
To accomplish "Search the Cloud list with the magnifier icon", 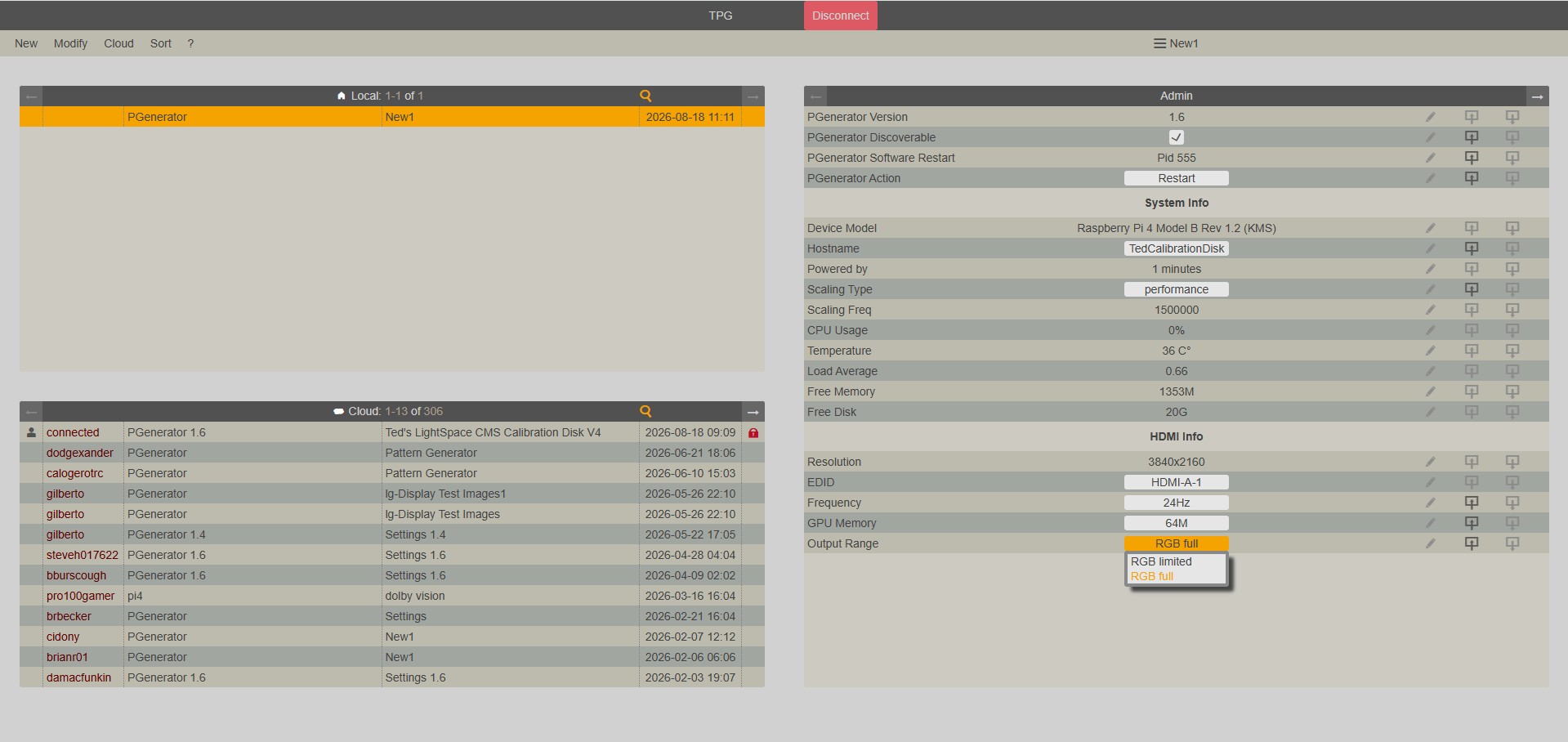I will coord(646,411).
